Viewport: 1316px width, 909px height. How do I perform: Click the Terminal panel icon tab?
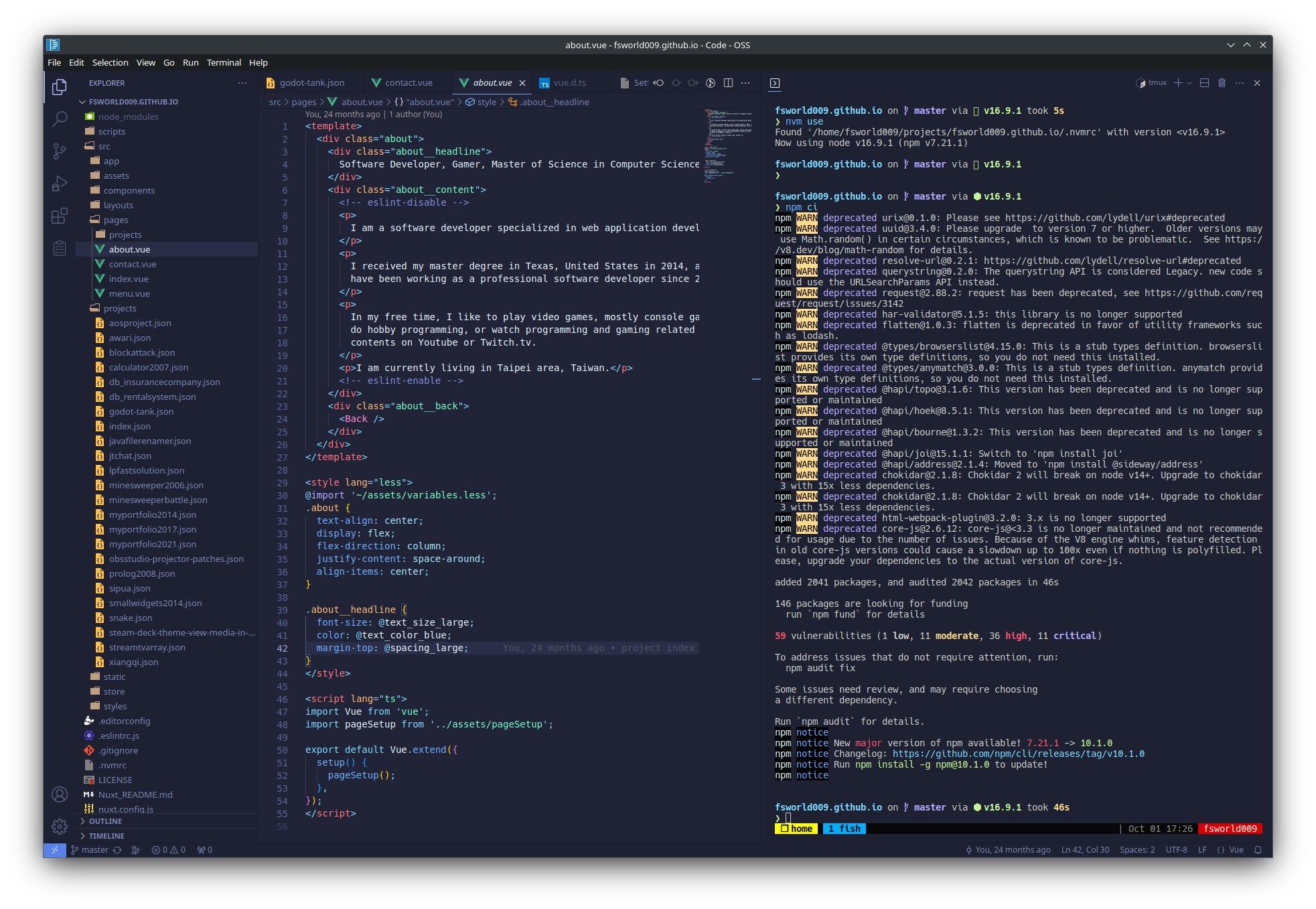pyautogui.click(x=775, y=83)
